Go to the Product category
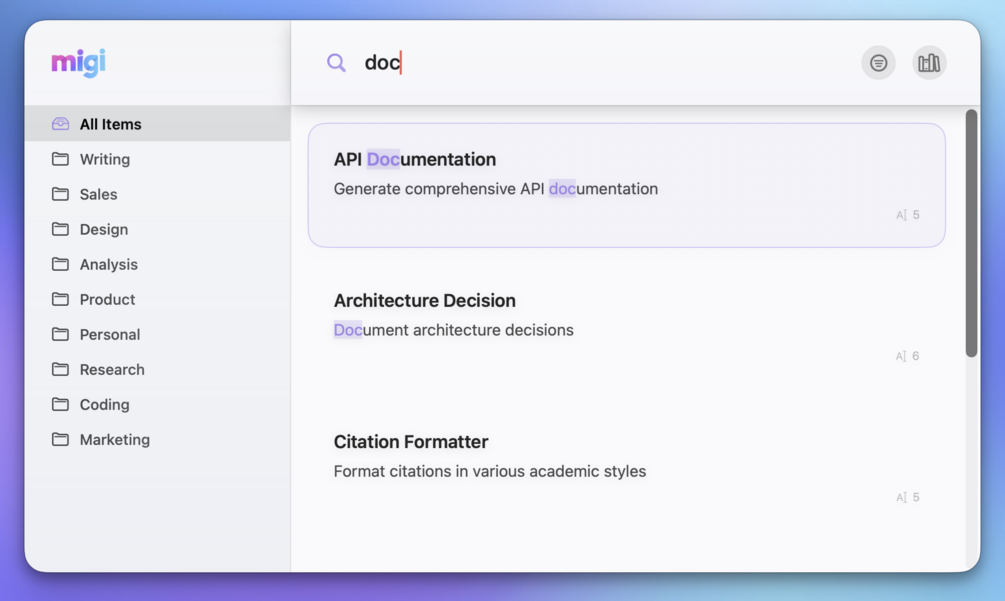The image size is (1005, 601). tap(107, 299)
